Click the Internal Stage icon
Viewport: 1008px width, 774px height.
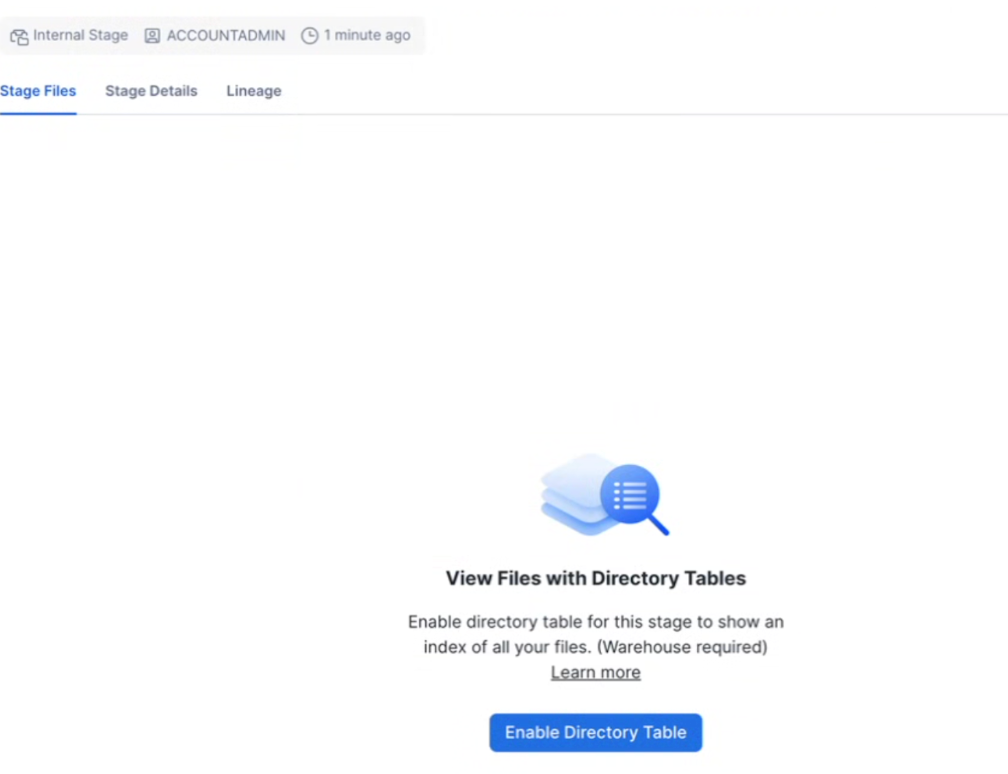[x=19, y=36]
